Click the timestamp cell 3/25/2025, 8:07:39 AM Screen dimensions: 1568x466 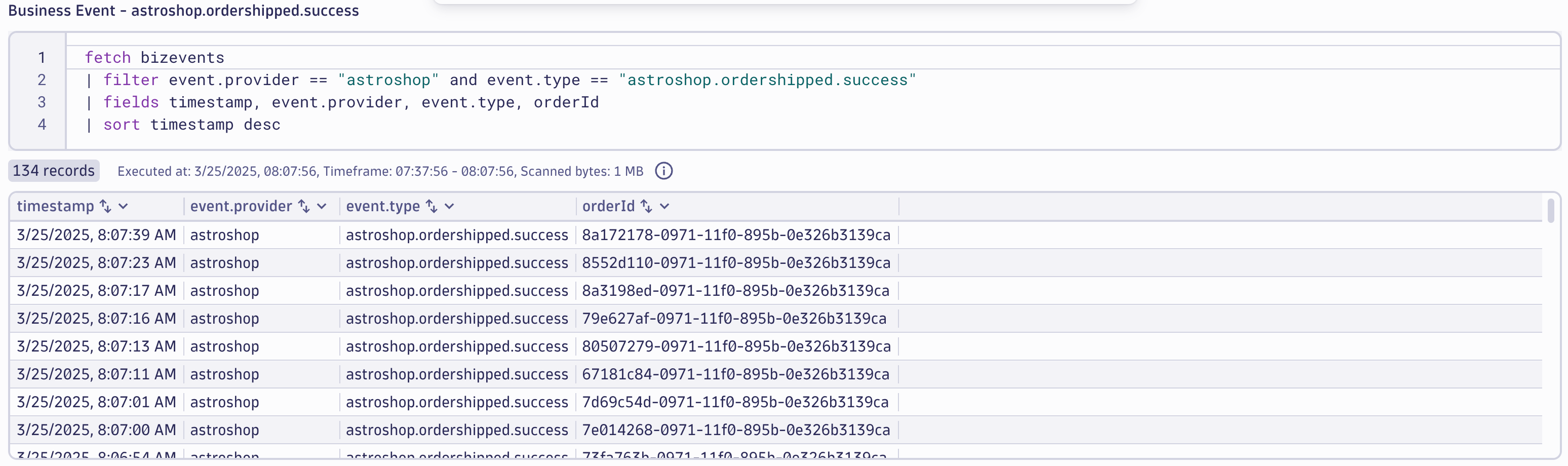coord(96,235)
